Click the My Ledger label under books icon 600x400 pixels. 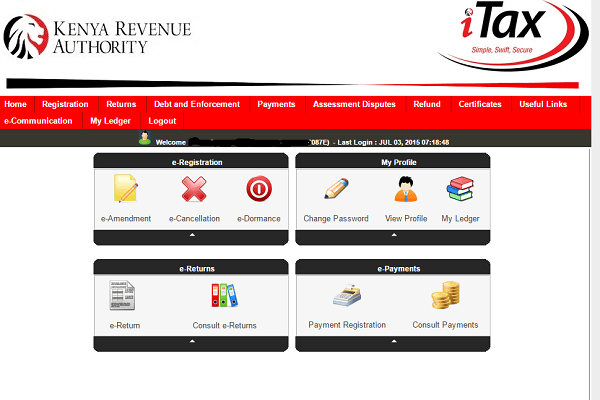tap(460, 219)
